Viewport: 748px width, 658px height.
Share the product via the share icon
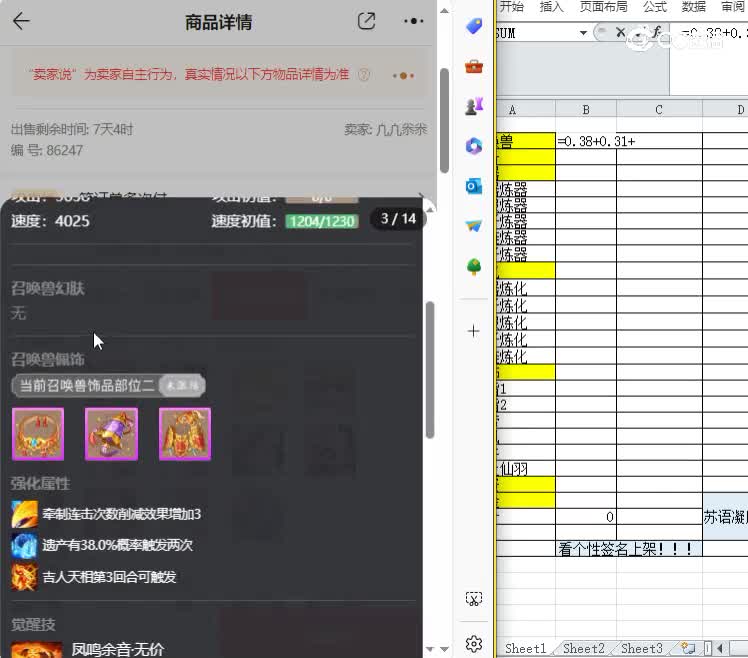tap(366, 21)
